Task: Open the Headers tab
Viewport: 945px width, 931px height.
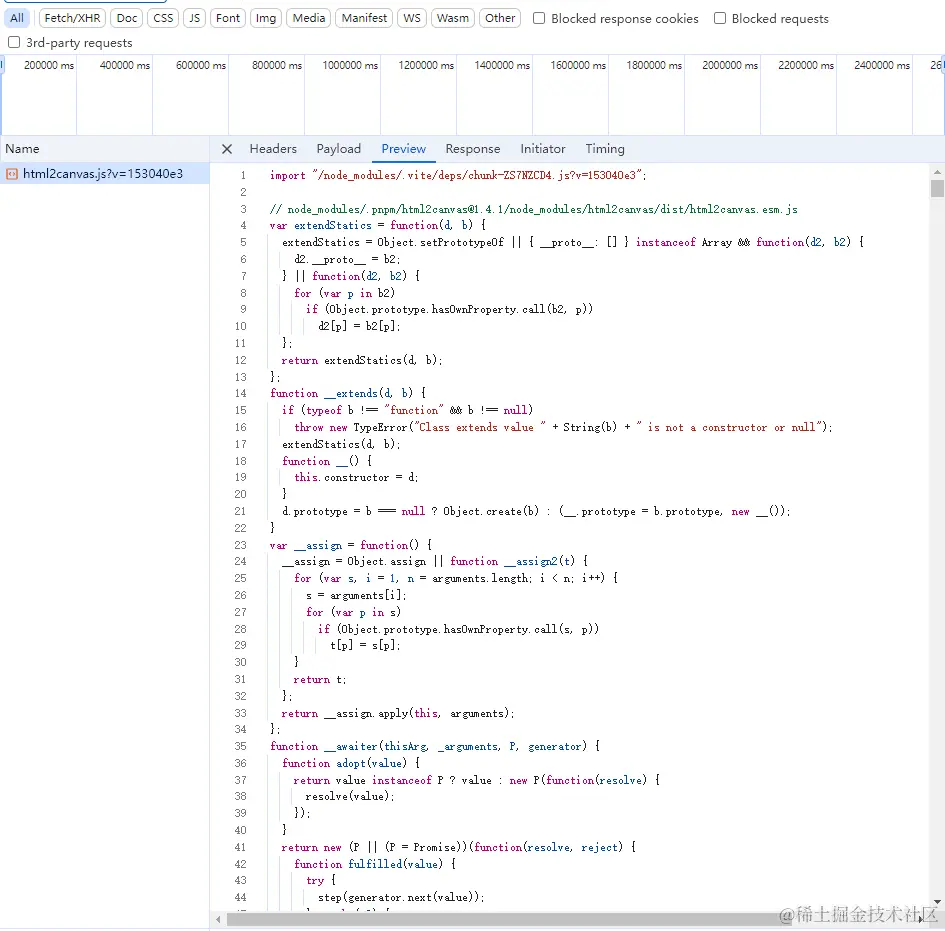Action: coord(273,149)
